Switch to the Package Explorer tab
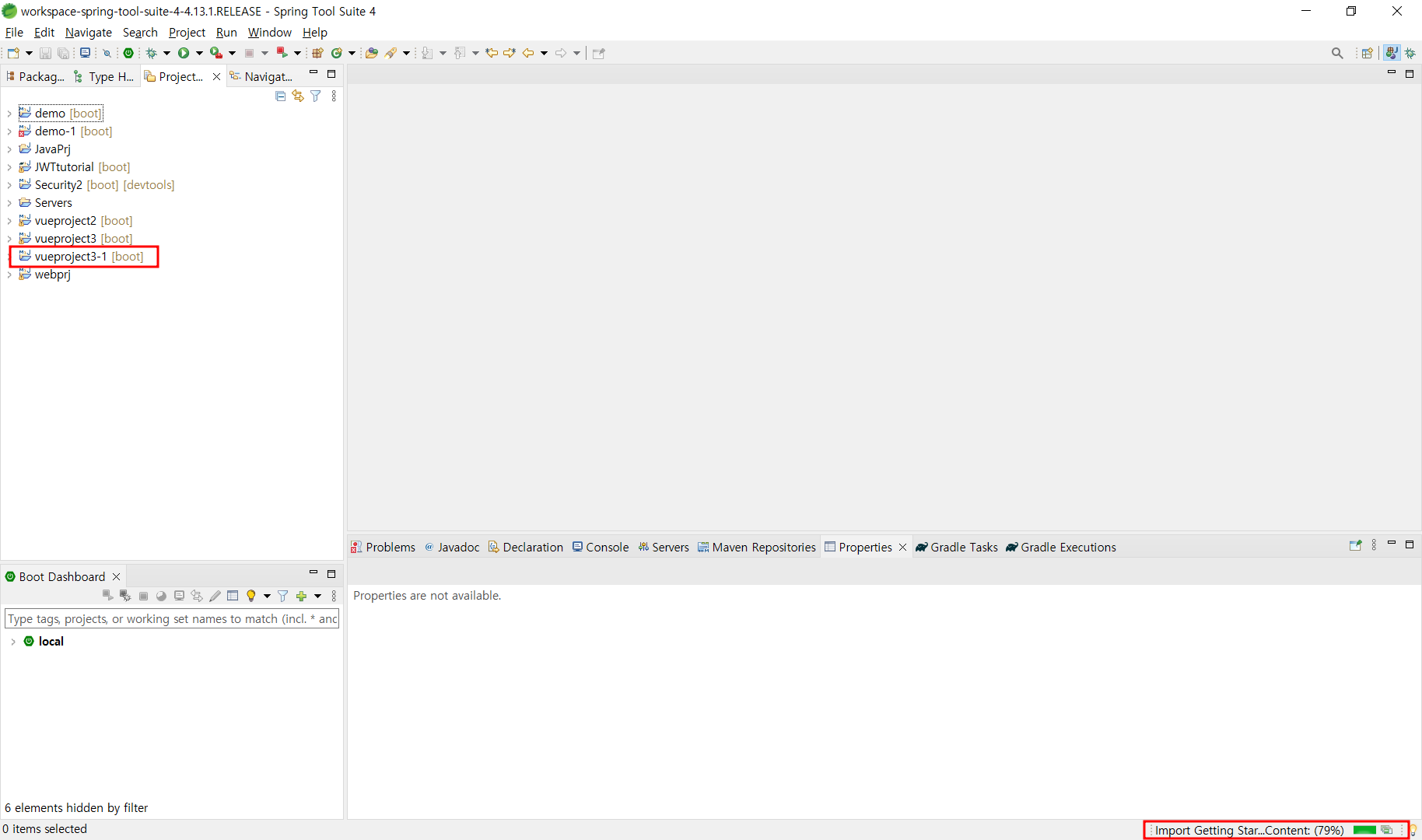The width and height of the screenshot is (1422, 840). (x=36, y=76)
